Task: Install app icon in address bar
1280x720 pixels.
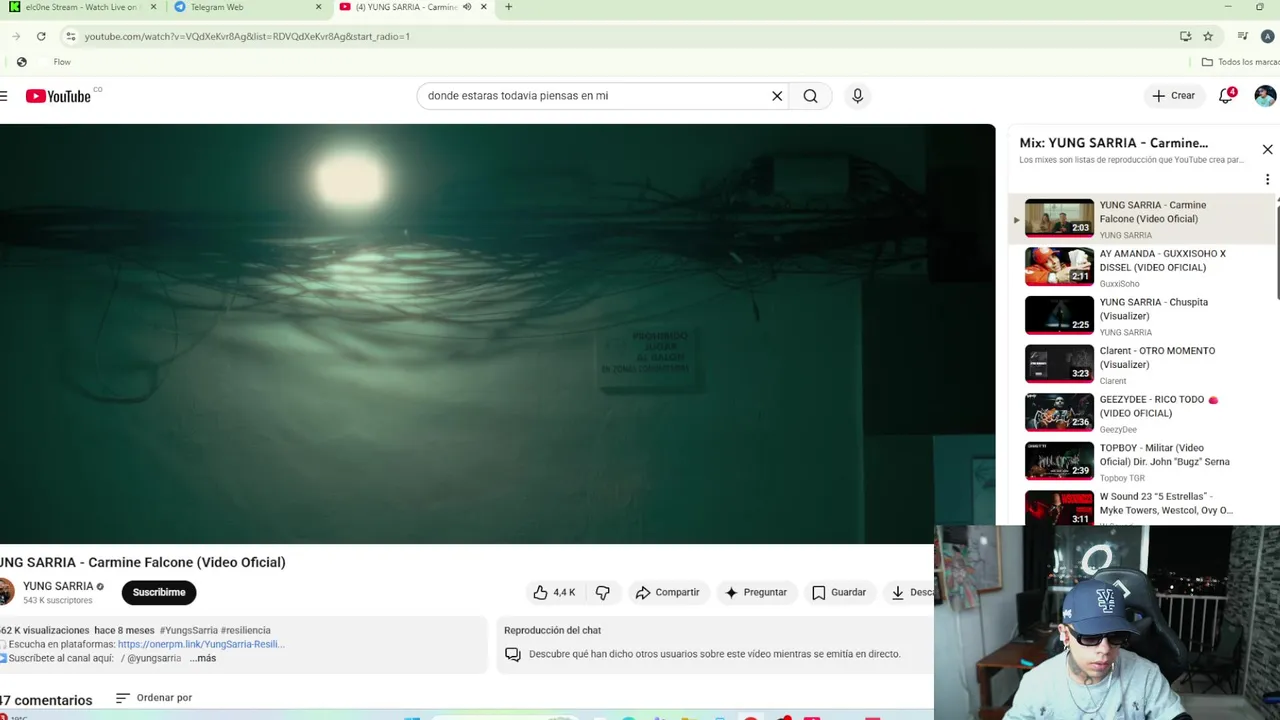Action: coord(1185,36)
